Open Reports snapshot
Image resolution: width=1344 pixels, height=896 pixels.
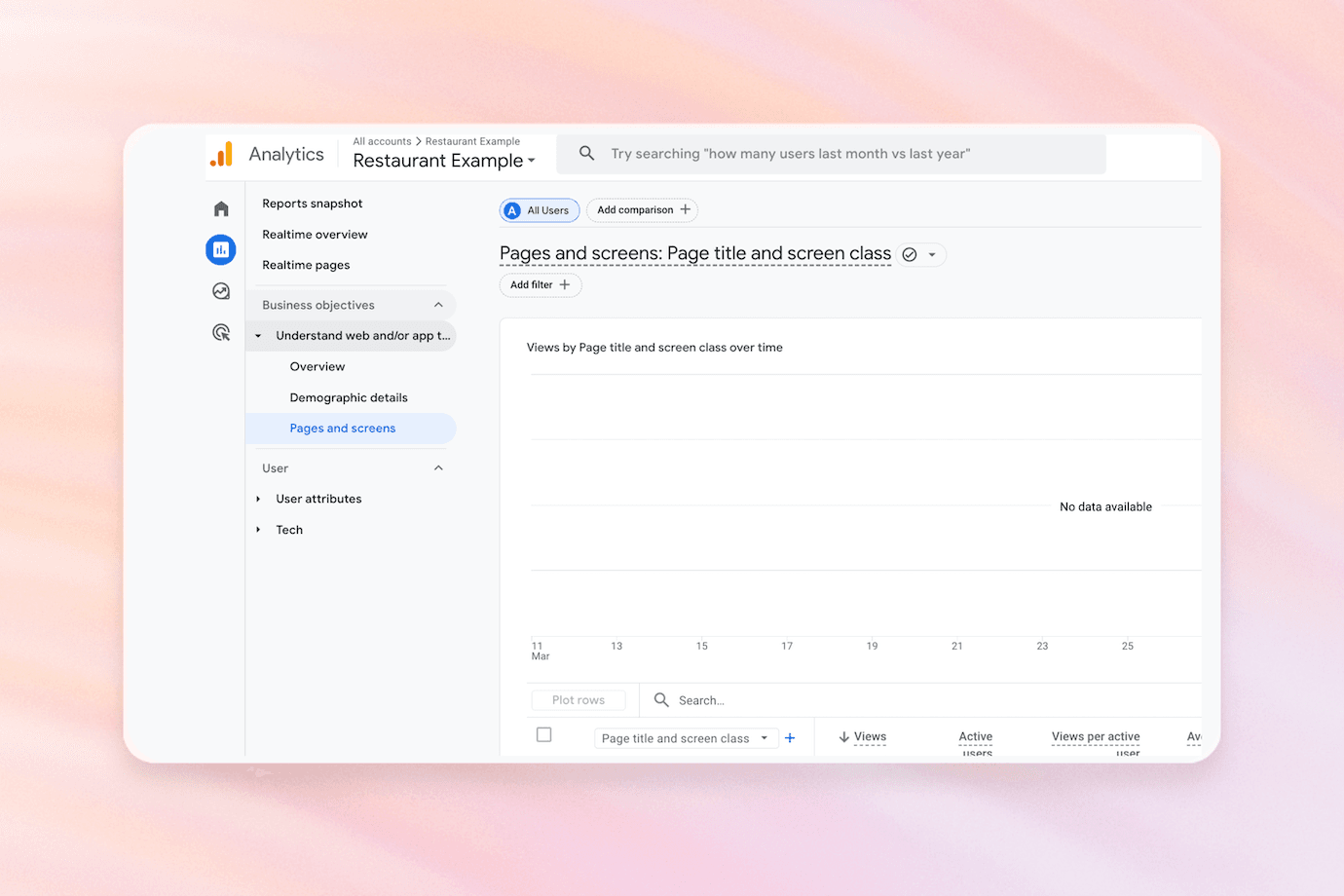(313, 204)
